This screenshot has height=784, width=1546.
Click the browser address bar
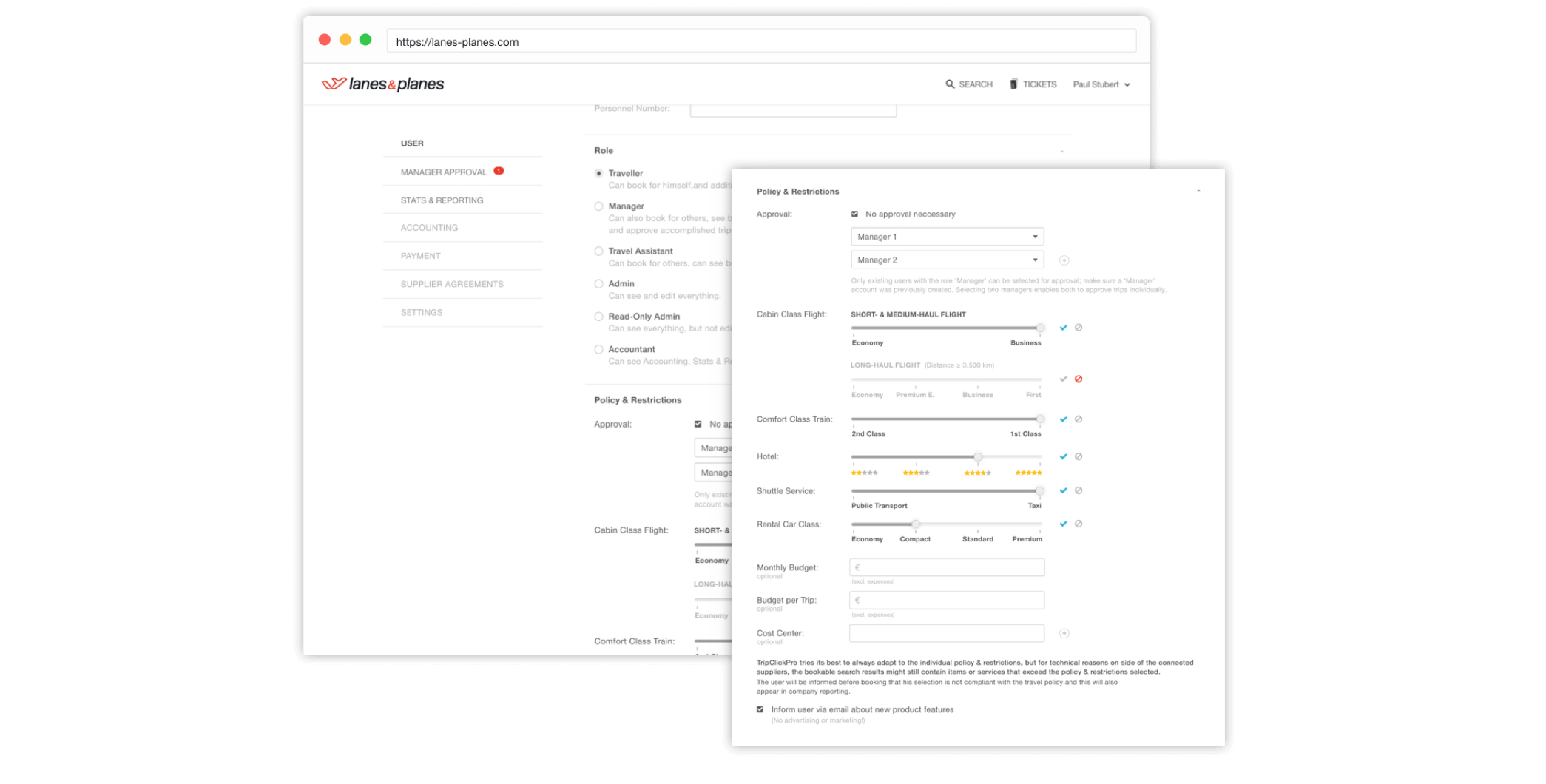(x=761, y=41)
